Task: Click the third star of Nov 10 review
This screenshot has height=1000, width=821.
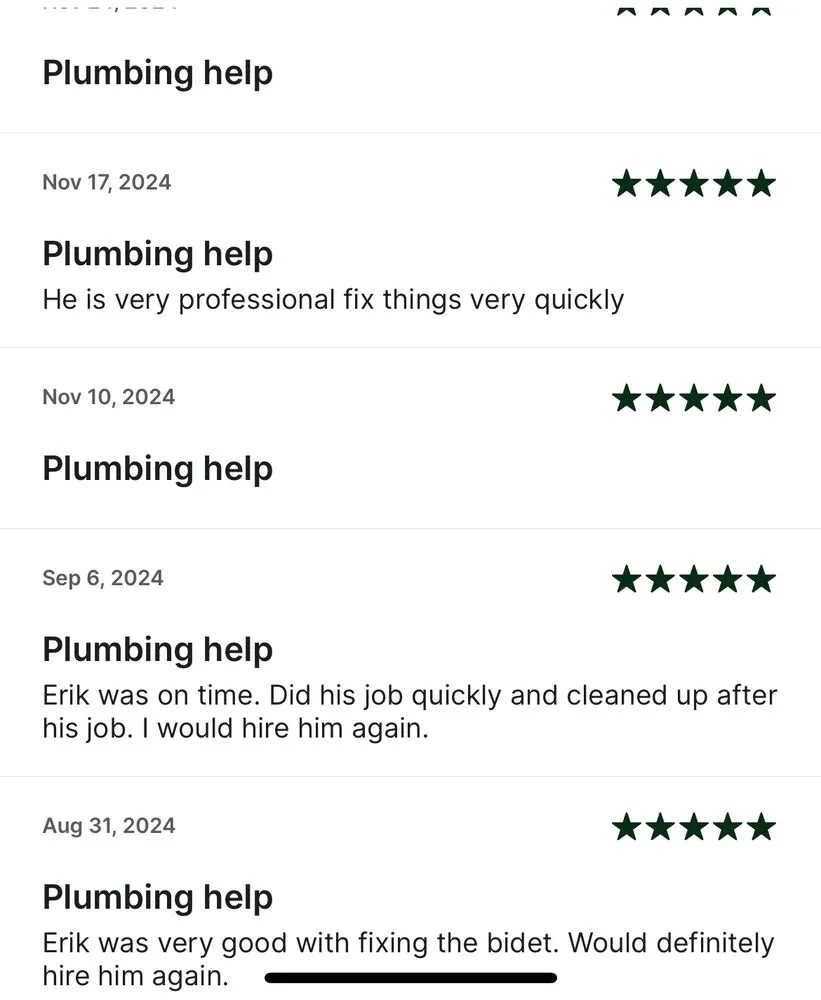Action: click(694, 398)
